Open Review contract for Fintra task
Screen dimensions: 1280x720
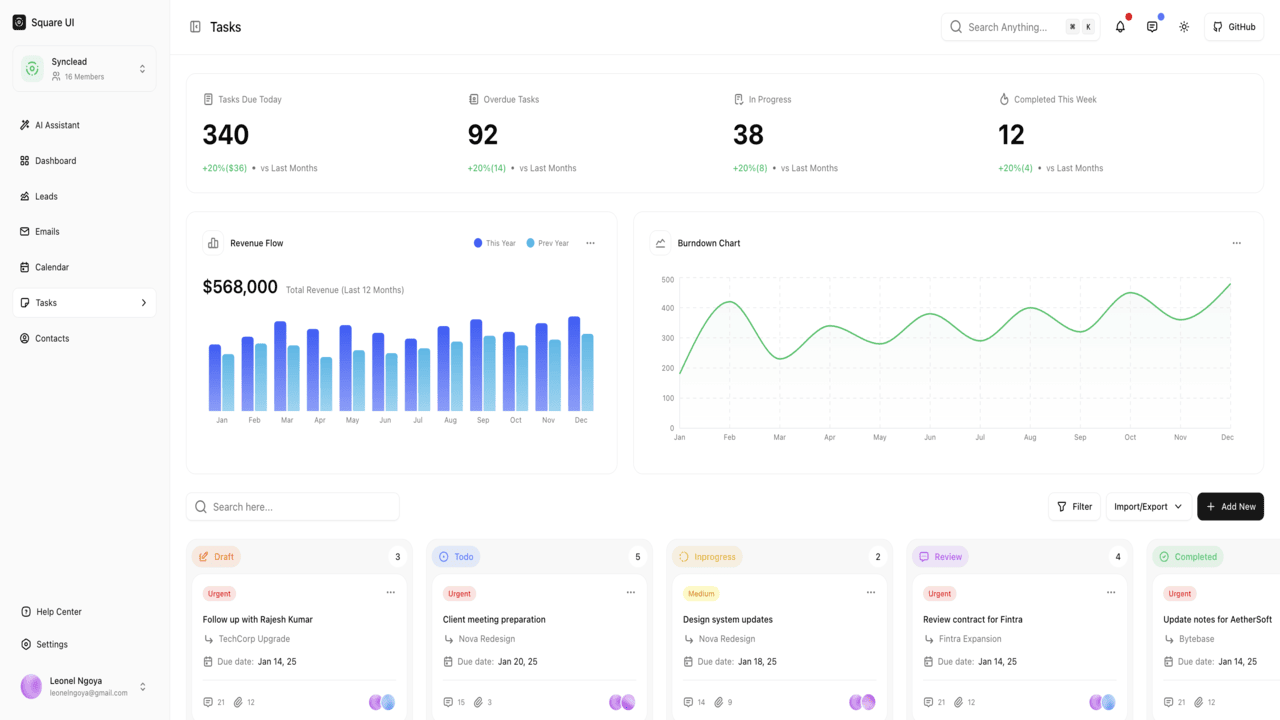click(973, 620)
